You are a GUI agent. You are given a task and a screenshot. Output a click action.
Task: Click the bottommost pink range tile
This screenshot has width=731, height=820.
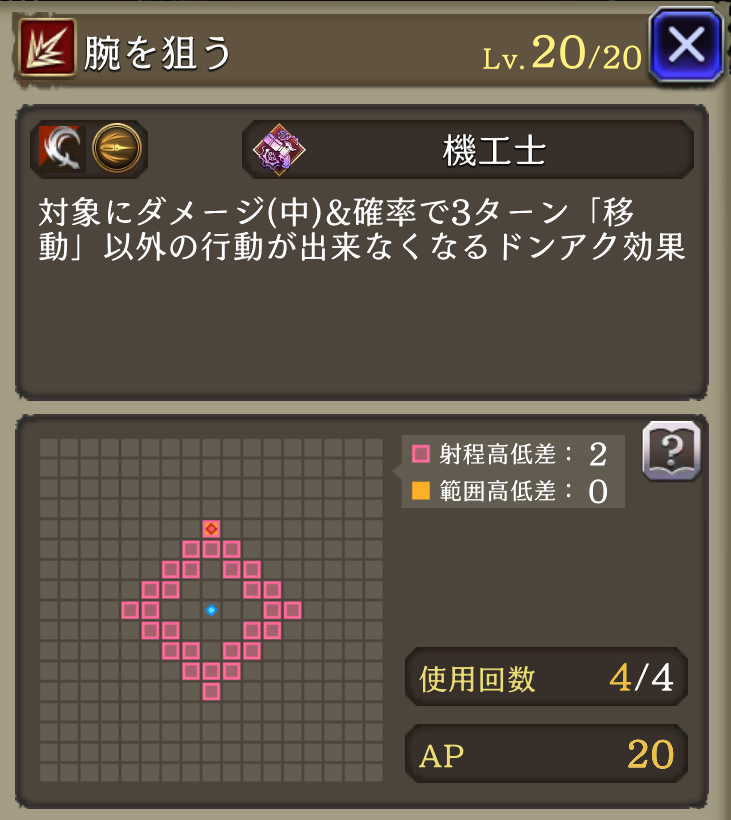[211, 692]
